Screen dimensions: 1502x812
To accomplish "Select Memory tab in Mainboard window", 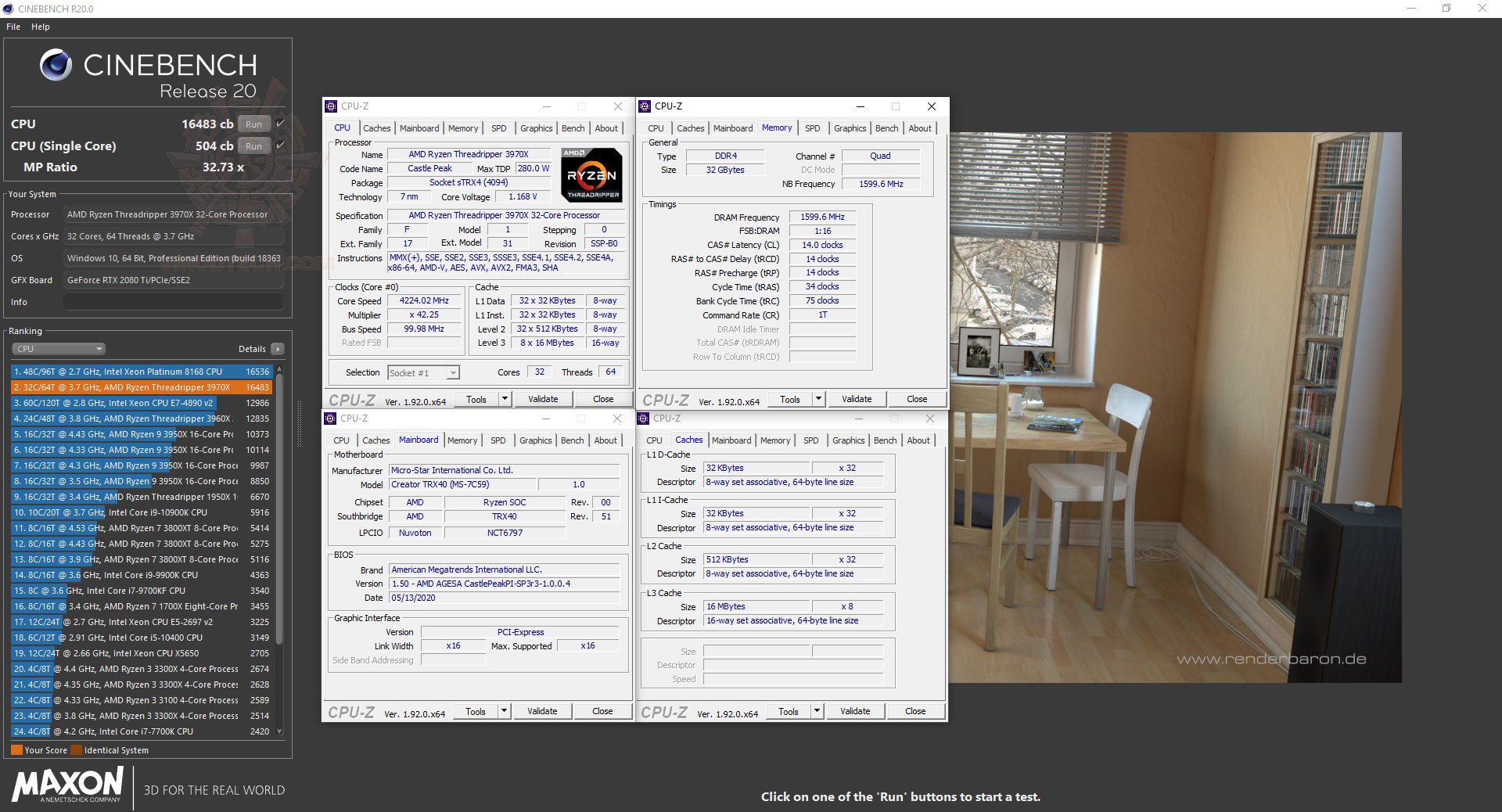I will pos(462,440).
